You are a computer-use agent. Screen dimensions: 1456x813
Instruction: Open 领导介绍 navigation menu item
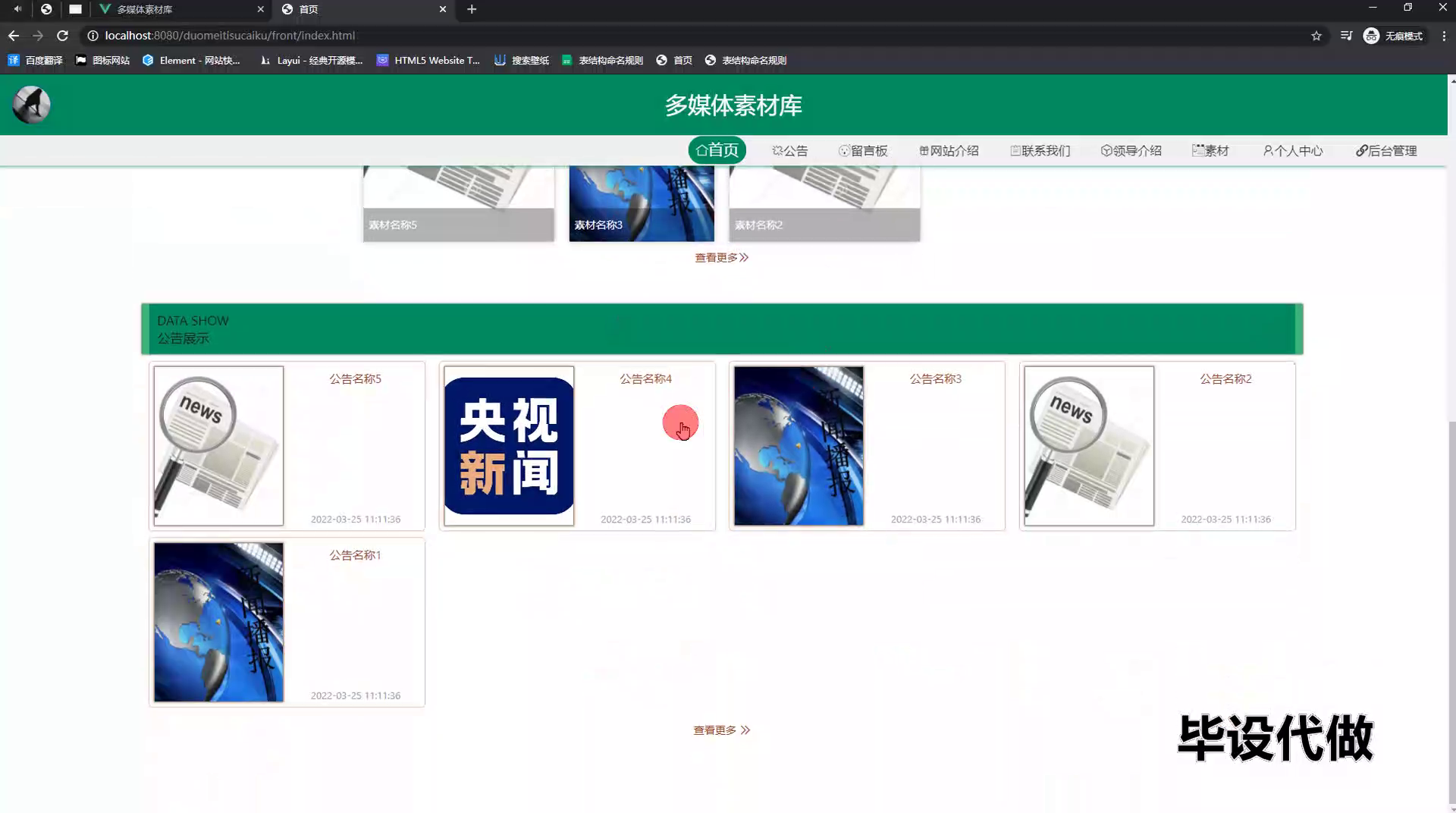click(x=1131, y=151)
